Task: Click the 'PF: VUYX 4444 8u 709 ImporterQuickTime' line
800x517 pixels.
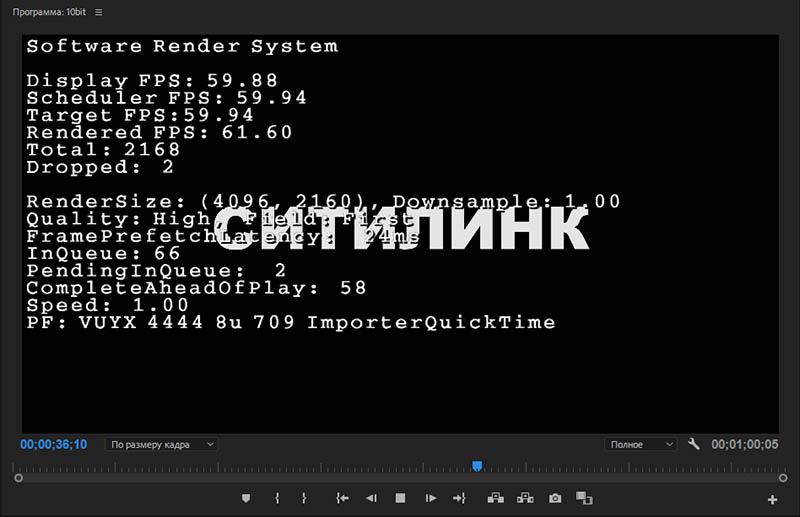Action: point(291,322)
